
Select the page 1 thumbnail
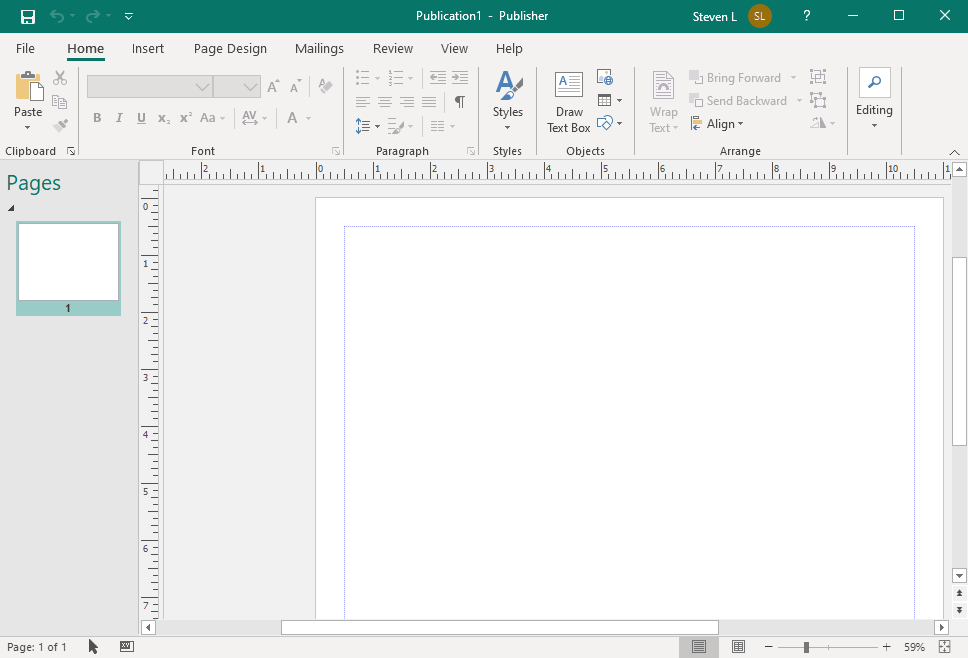pyautogui.click(x=68, y=262)
